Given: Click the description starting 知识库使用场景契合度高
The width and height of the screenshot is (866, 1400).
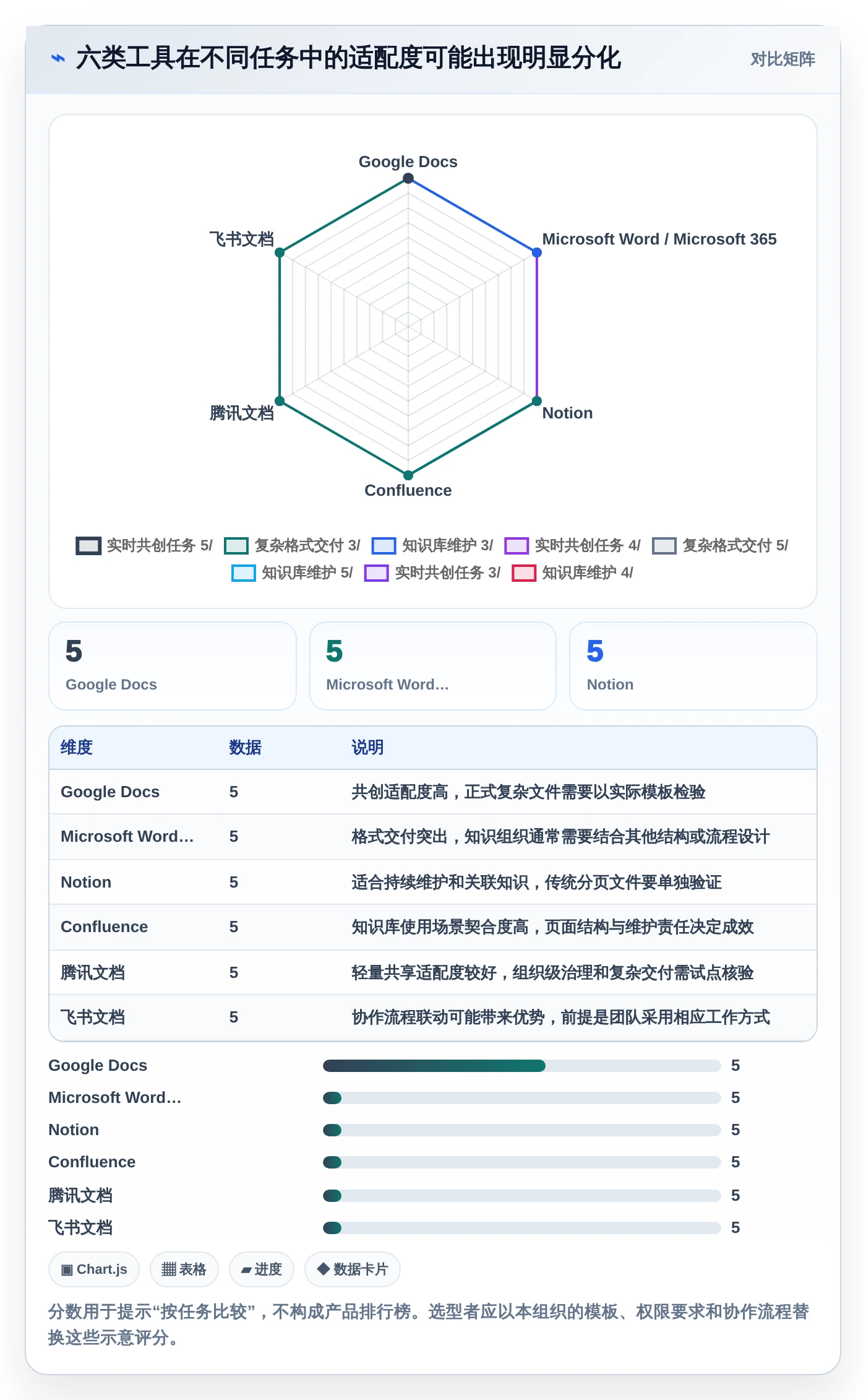Looking at the screenshot, I should [x=553, y=927].
